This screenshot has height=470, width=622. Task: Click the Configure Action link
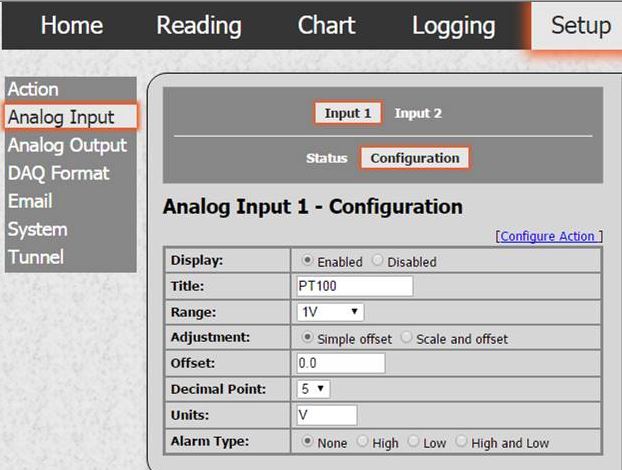click(550, 236)
